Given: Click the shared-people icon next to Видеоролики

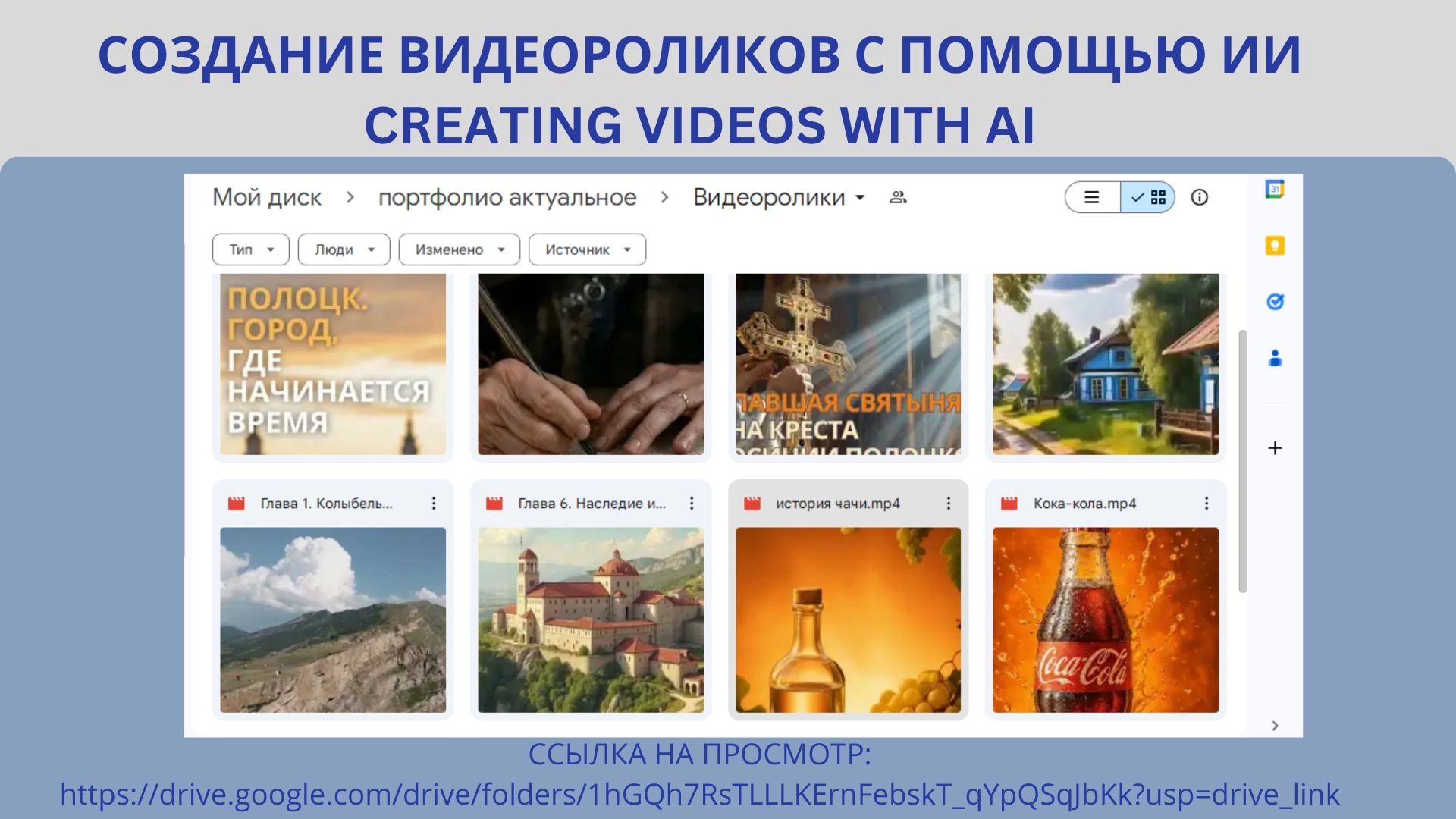Looking at the screenshot, I should 898,197.
